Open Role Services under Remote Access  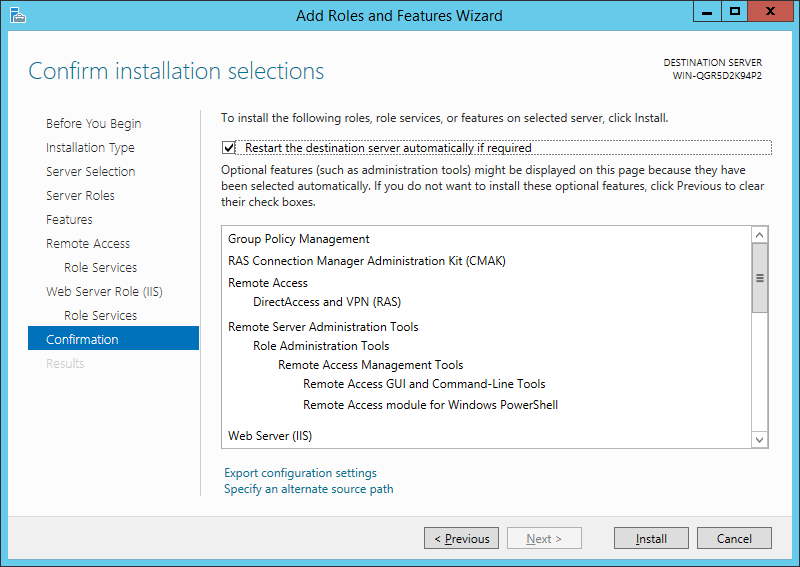[101, 267]
